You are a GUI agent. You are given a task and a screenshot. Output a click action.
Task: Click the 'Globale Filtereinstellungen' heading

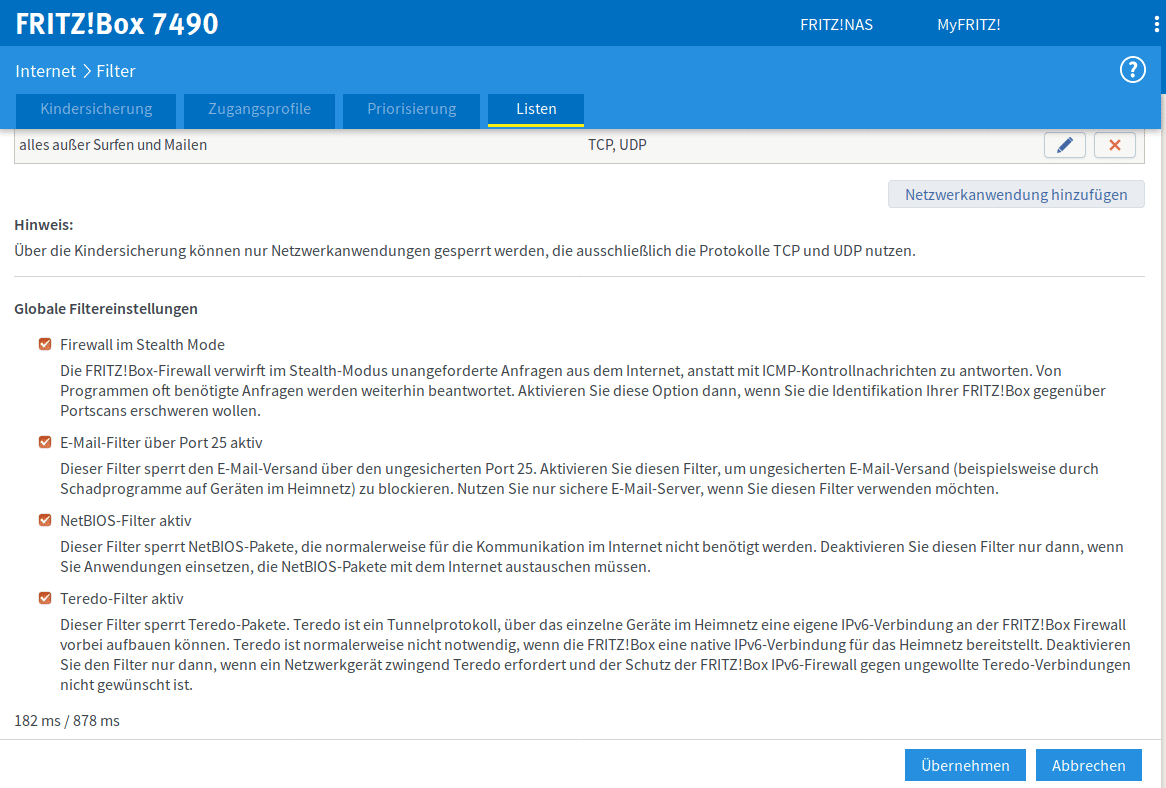point(106,309)
